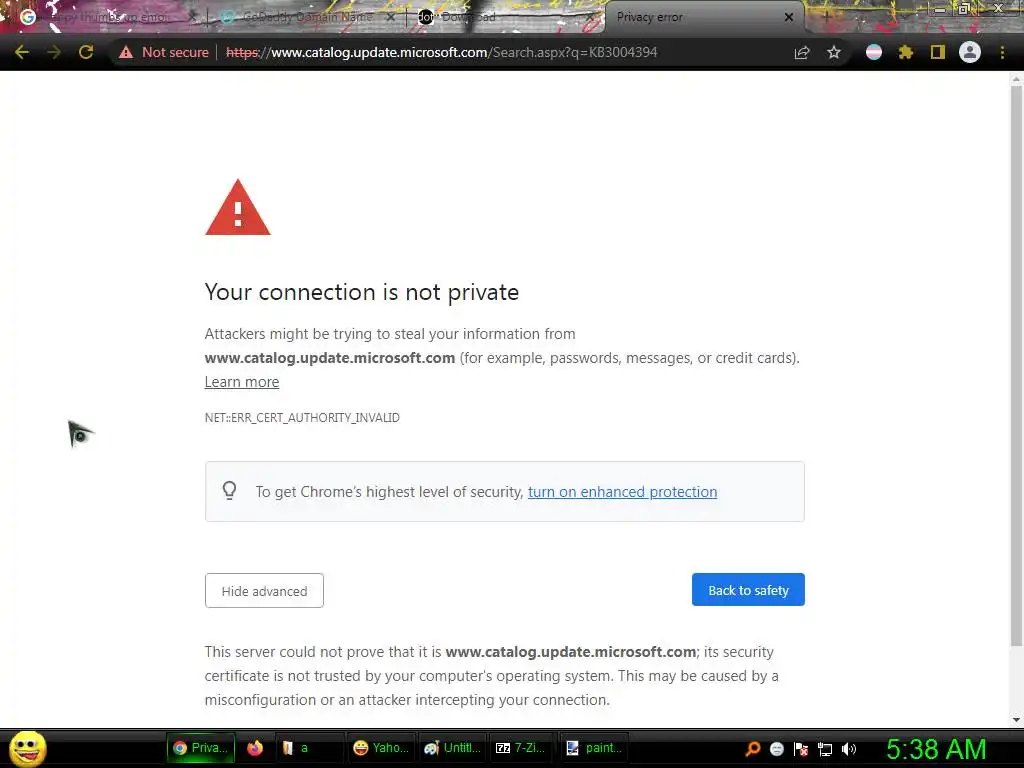Image resolution: width=1024 pixels, height=768 pixels.
Task: Switch to the Untitled Paint taskbar item
Action: pyautogui.click(x=452, y=748)
